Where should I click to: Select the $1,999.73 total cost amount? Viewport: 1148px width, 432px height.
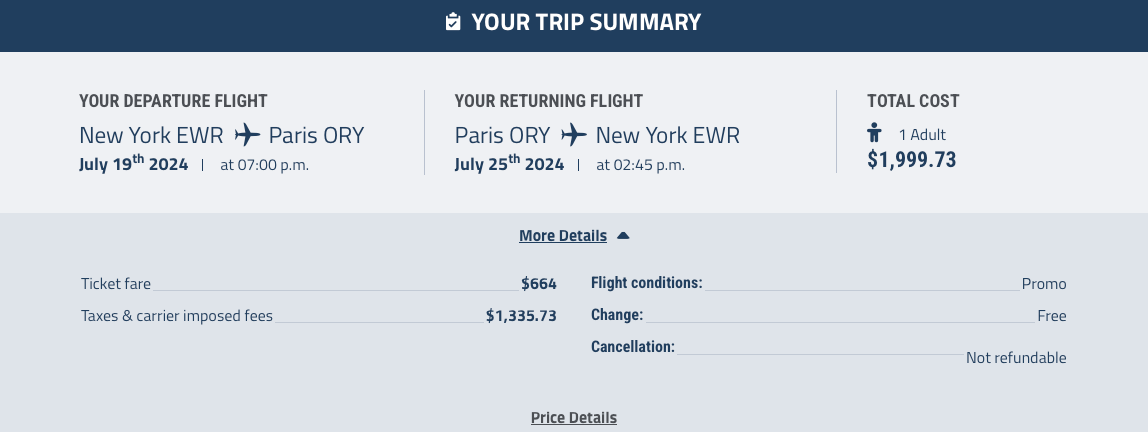(911, 159)
